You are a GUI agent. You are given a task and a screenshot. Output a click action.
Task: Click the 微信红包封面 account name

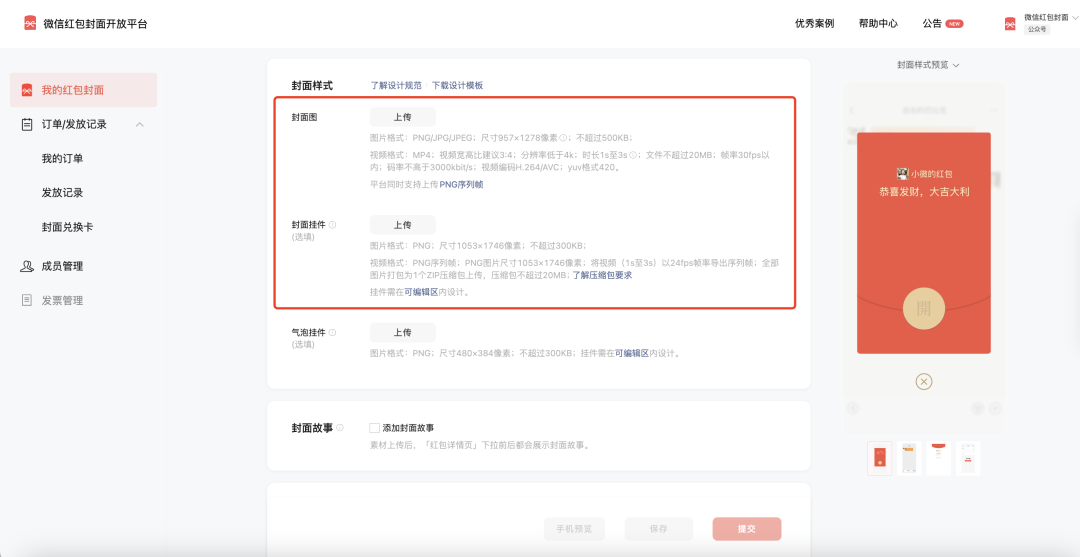1046,17
